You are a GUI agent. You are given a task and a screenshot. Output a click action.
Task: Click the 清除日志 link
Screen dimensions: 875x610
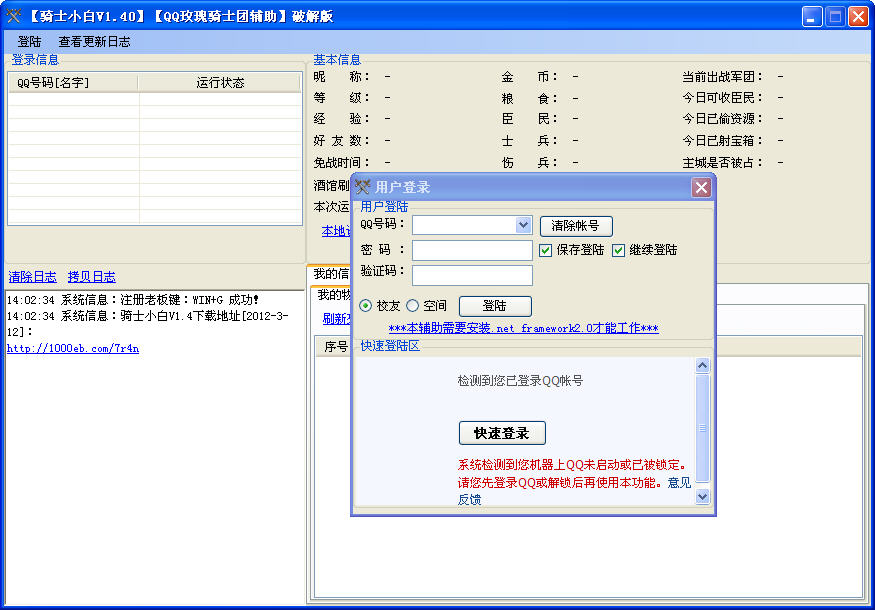(x=32, y=277)
